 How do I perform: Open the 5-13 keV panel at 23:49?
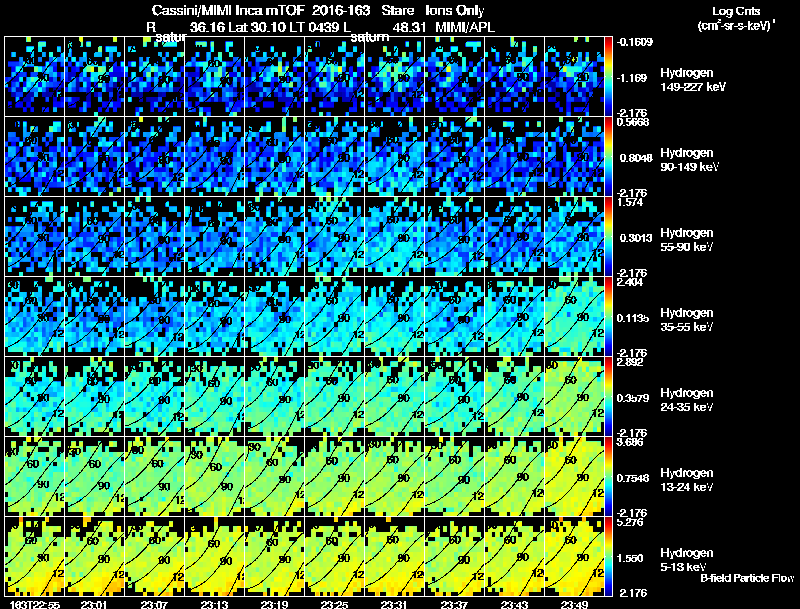[x=574, y=556]
